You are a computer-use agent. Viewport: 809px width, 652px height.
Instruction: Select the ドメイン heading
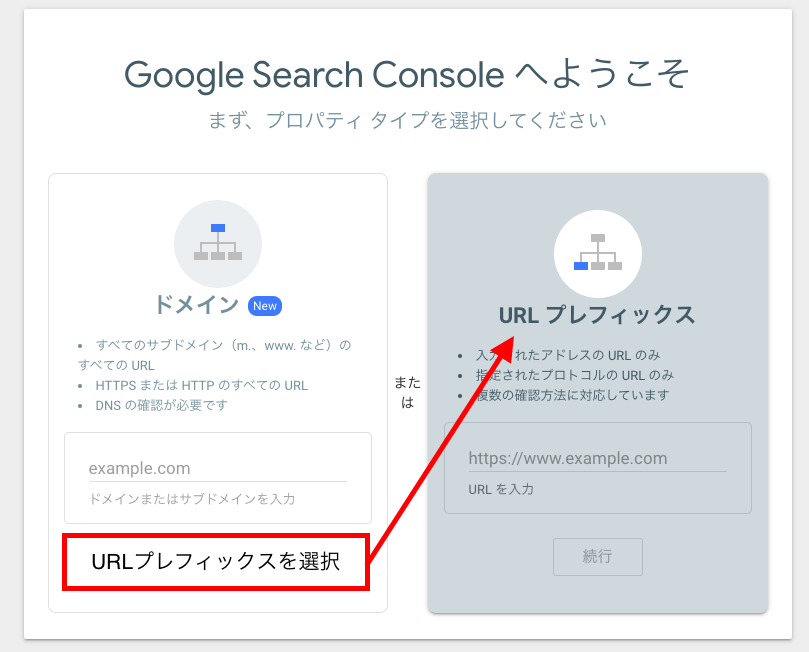point(197,304)
